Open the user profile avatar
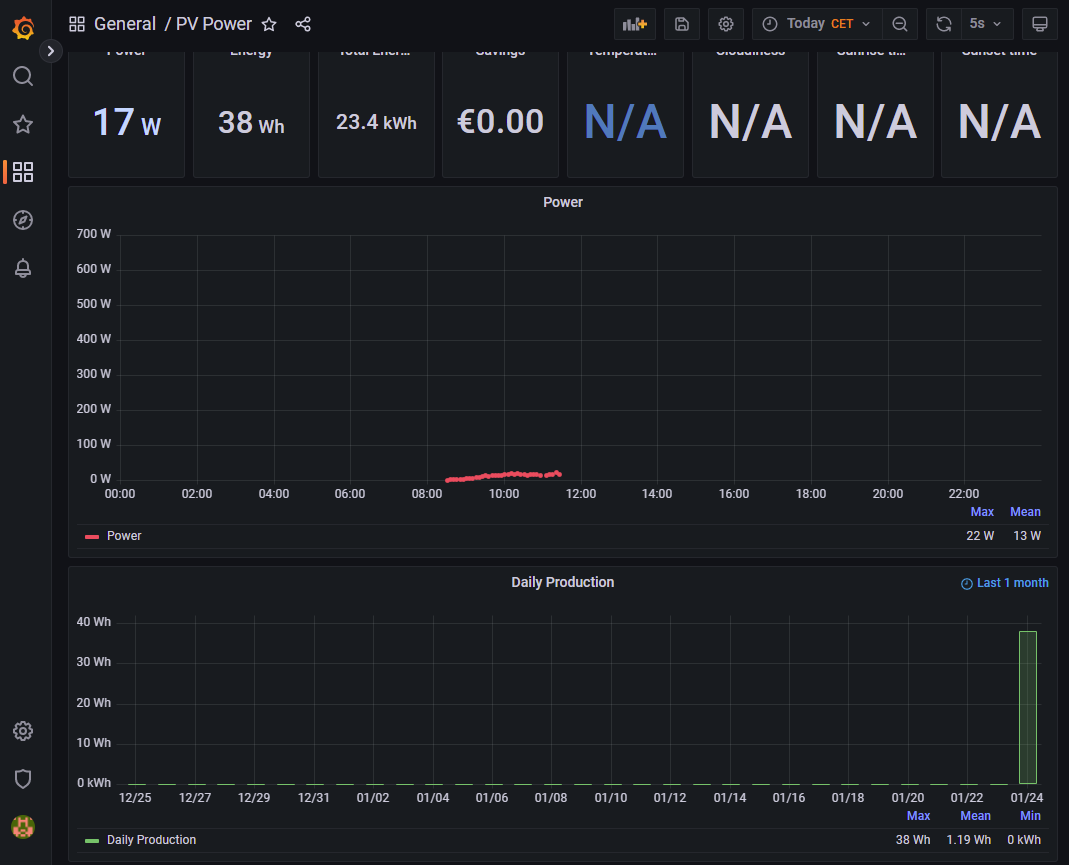Viewport: 1069px width, 865px height. click(23, 827)
